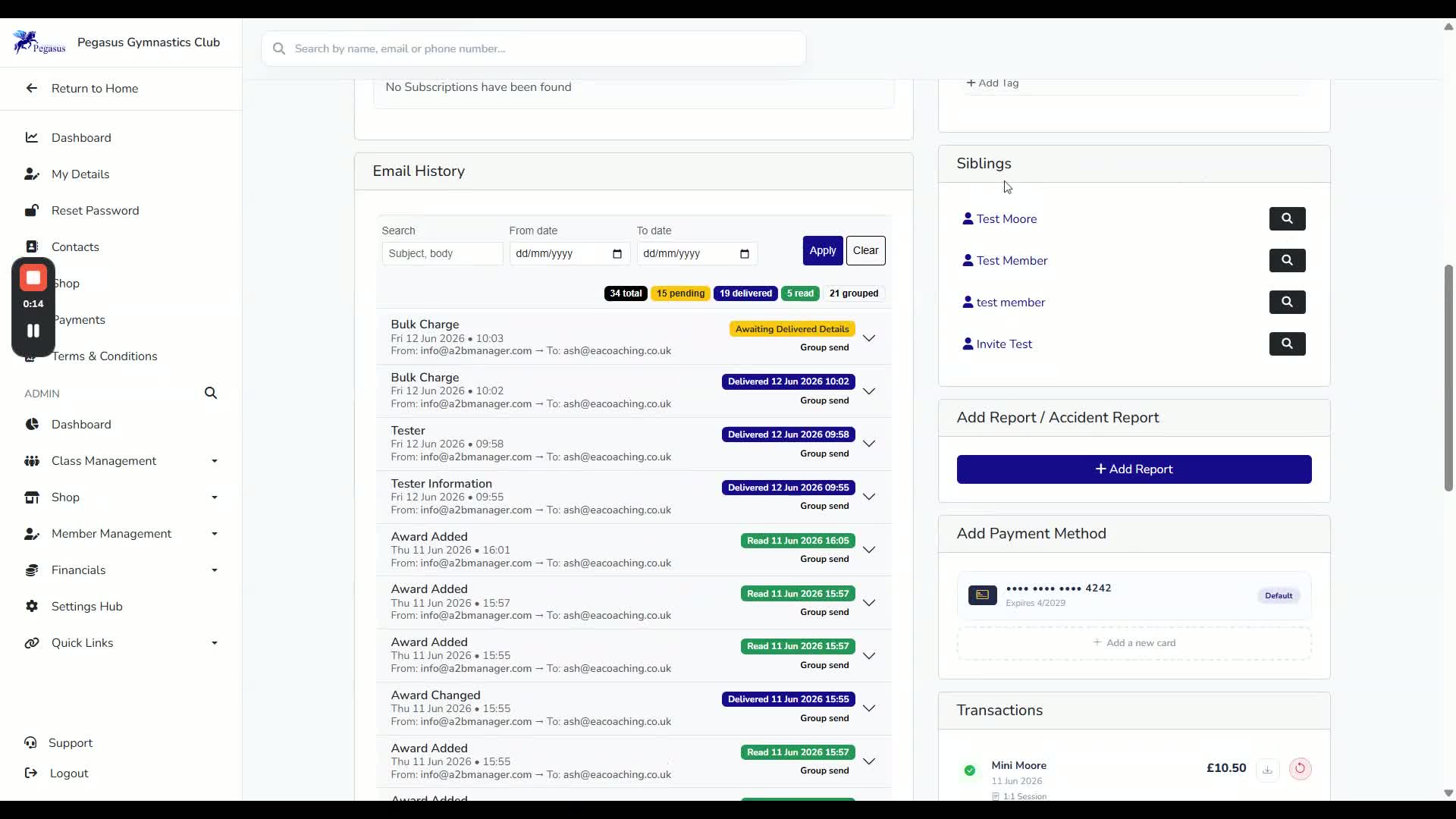1456x819 pixels.
Task: Click the Add Report button
Action: pyautogui.click(x=1134, y=469)
